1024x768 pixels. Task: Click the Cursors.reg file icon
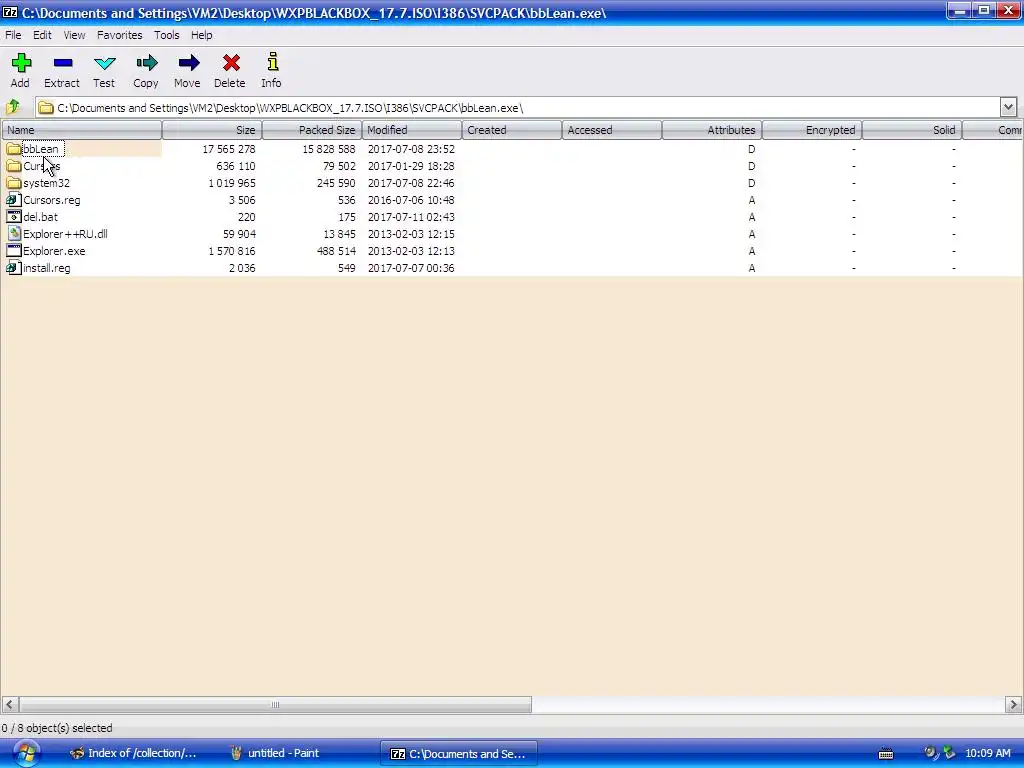click(14, 200)
